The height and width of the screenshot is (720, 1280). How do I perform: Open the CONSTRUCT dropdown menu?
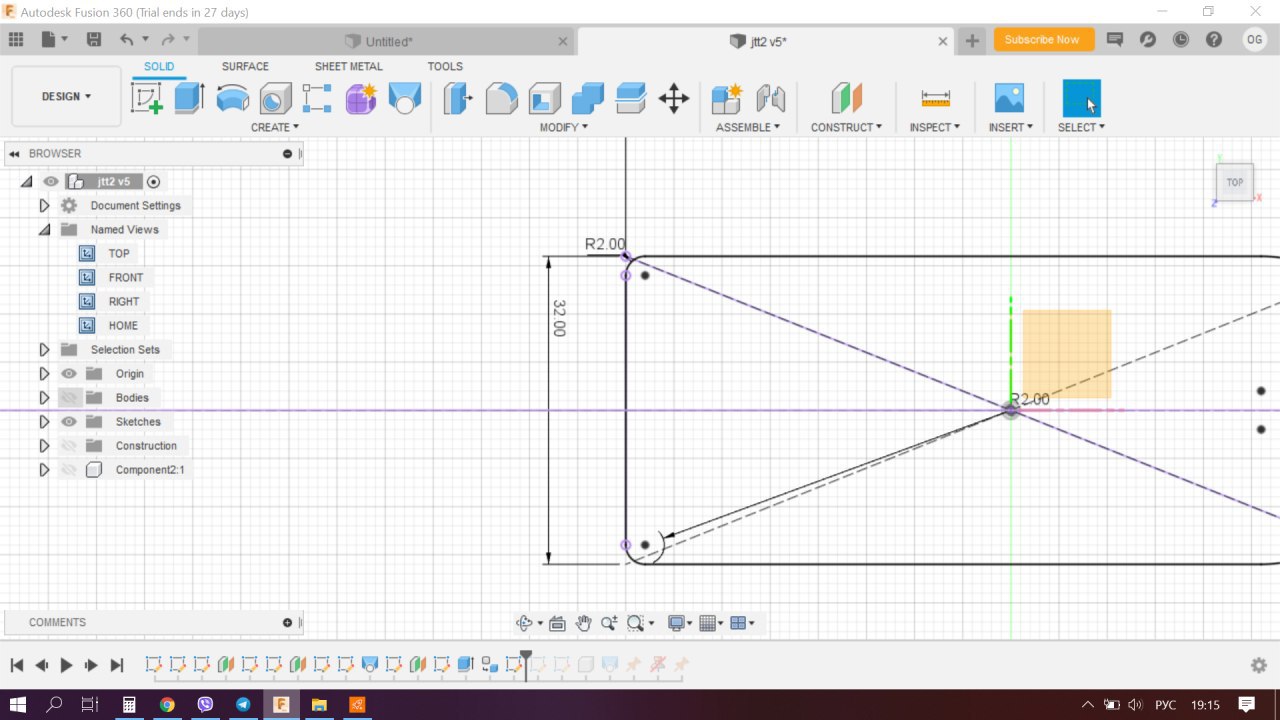tap(846, 127)
